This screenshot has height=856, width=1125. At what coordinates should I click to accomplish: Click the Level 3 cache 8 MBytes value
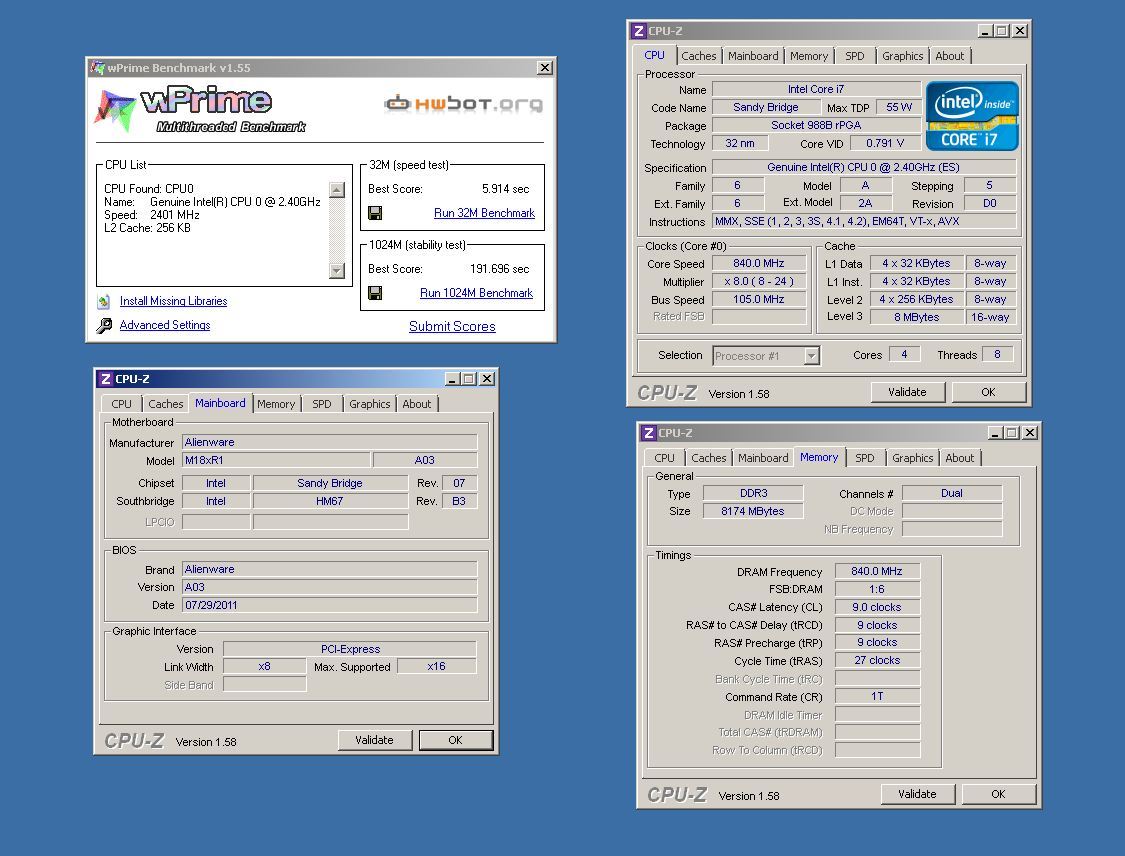click(916, 317)
